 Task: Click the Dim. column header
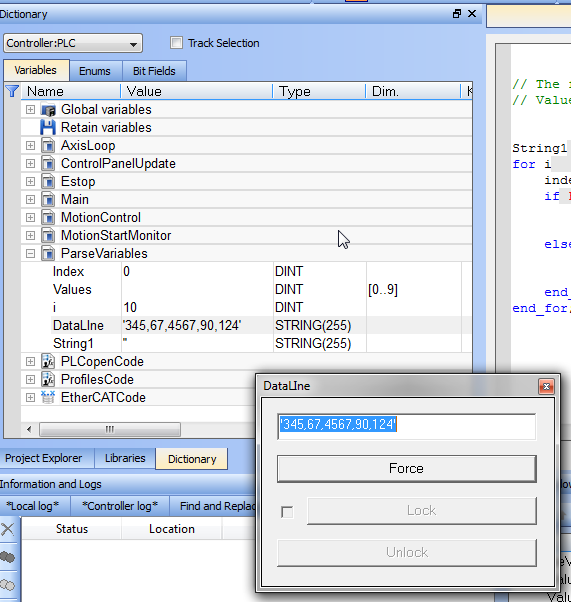click(413, 91)
